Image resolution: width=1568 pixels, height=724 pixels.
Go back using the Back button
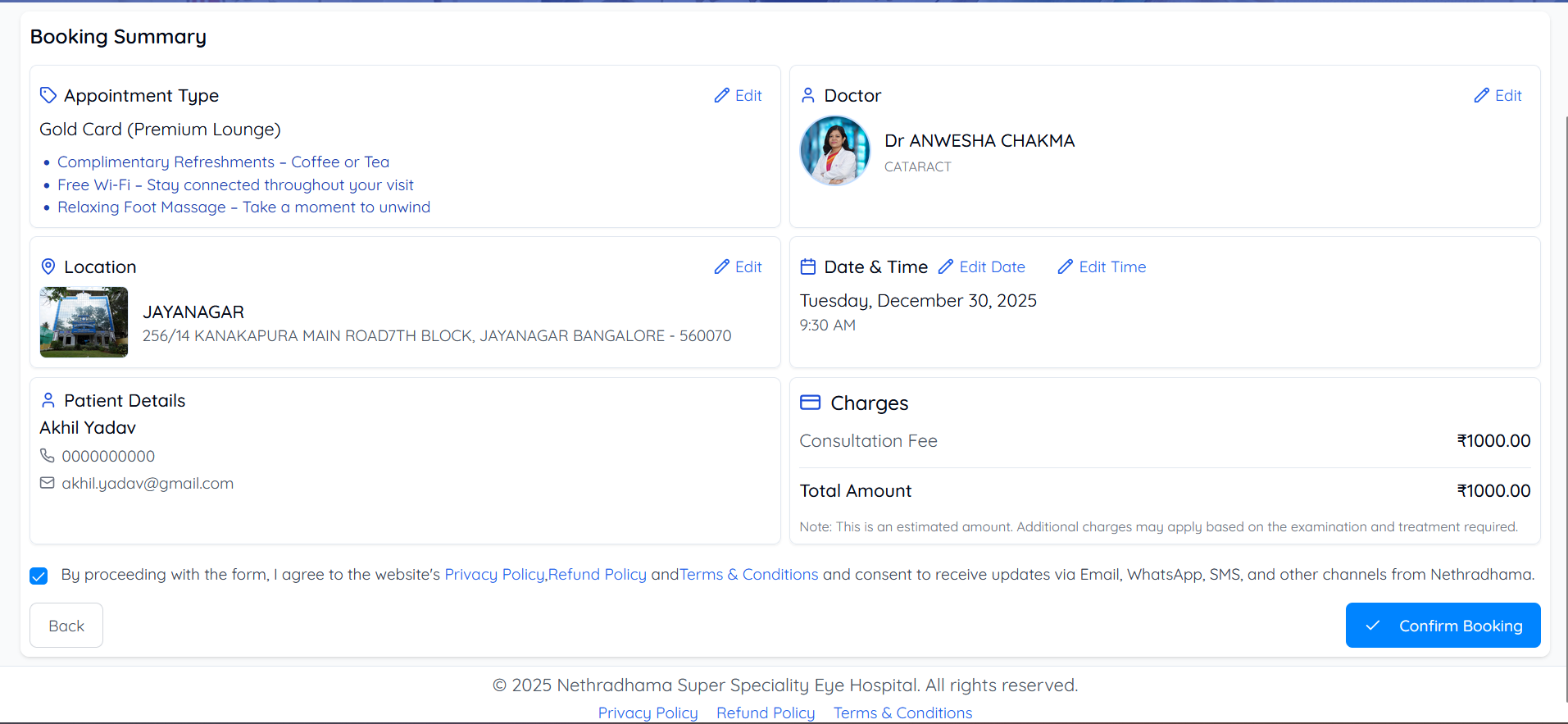pyautogui.click(x=66, y=626)
